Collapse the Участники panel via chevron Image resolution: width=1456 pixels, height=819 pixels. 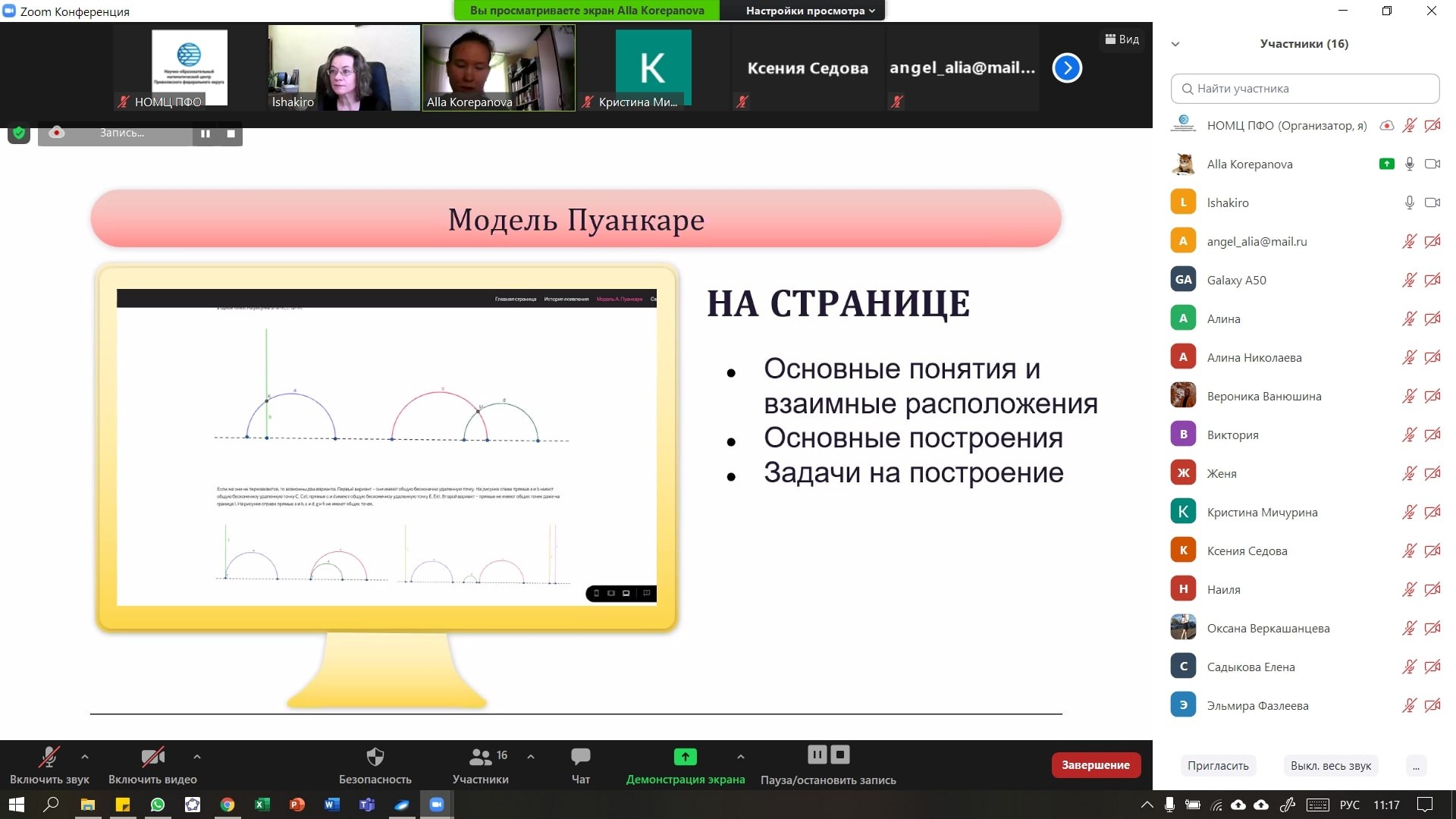pos(1174,44)
